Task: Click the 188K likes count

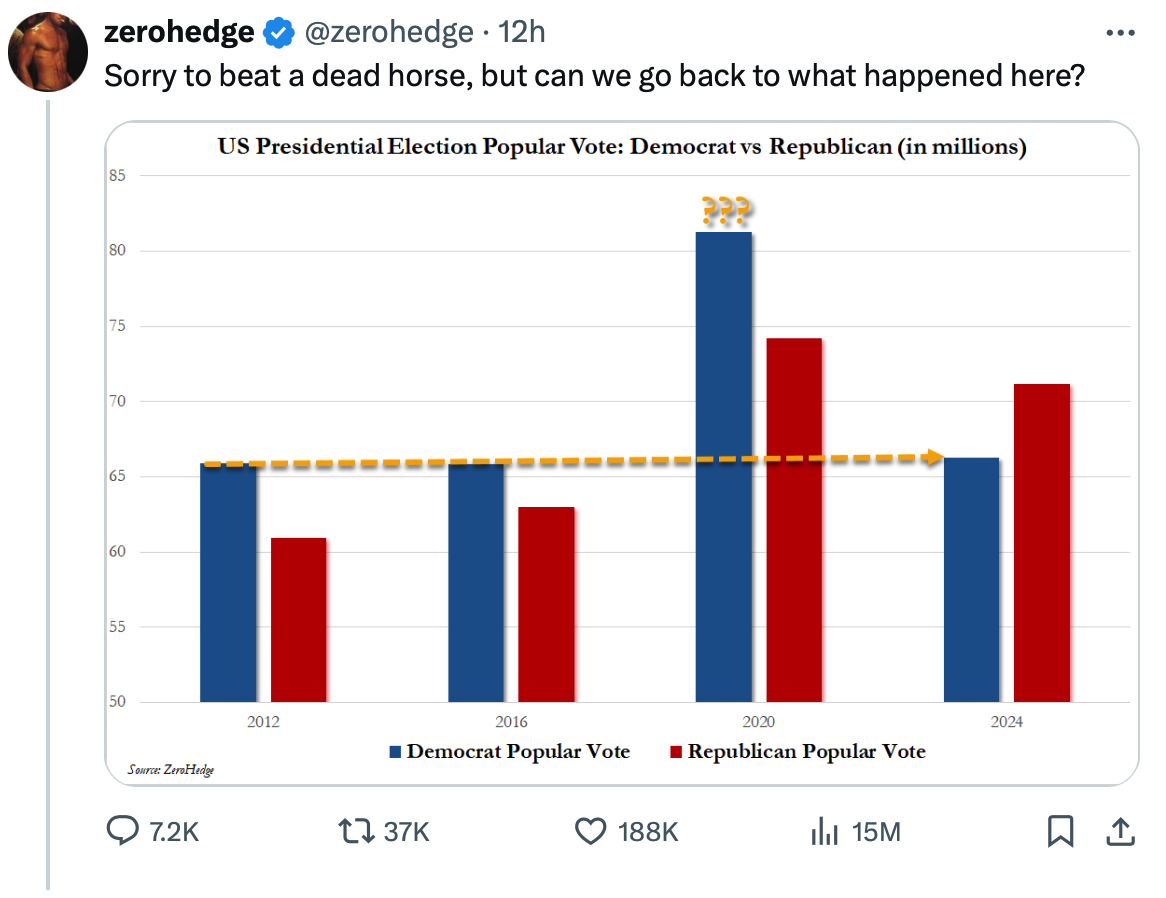Action: pos(648,832)
